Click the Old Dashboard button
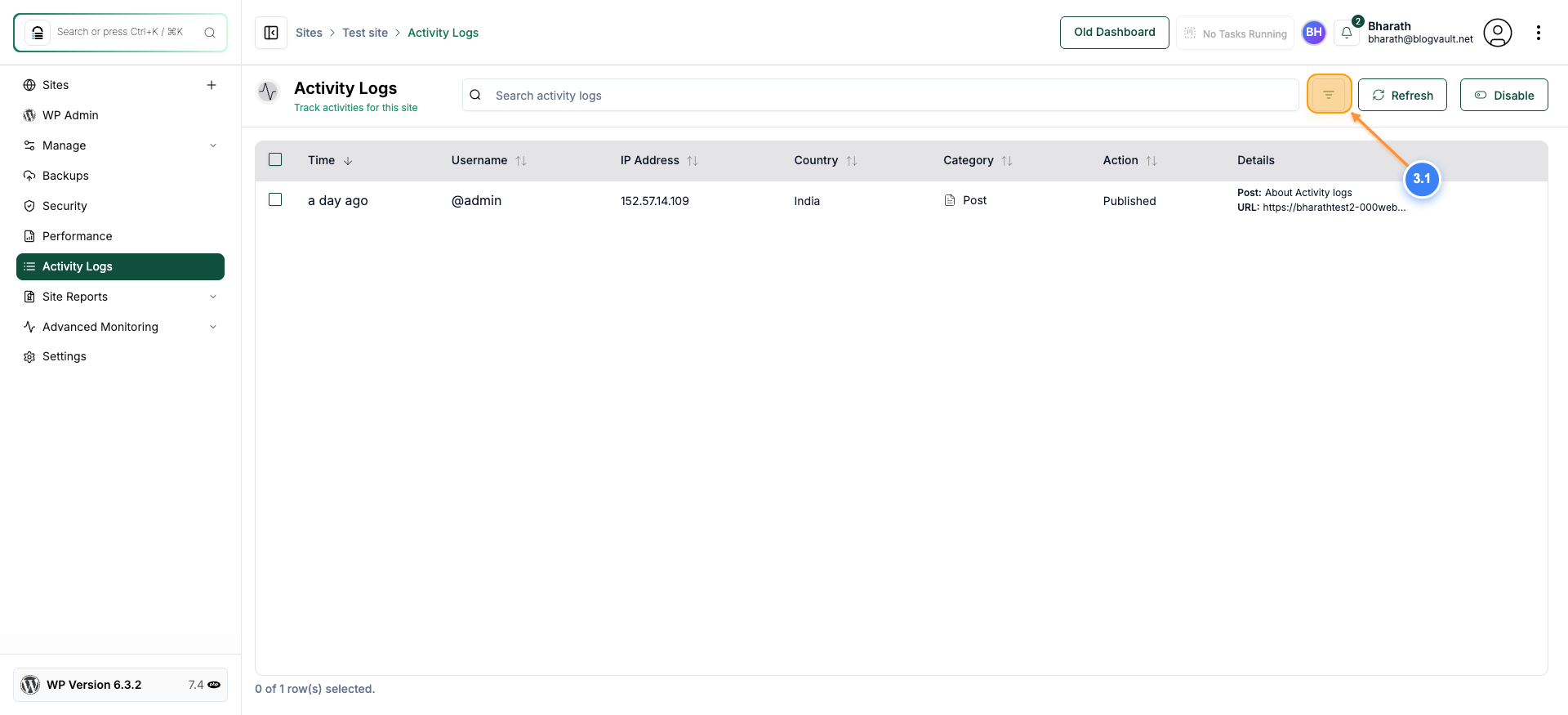This screenshot has width=1568, height=715. click(1114, 33)
